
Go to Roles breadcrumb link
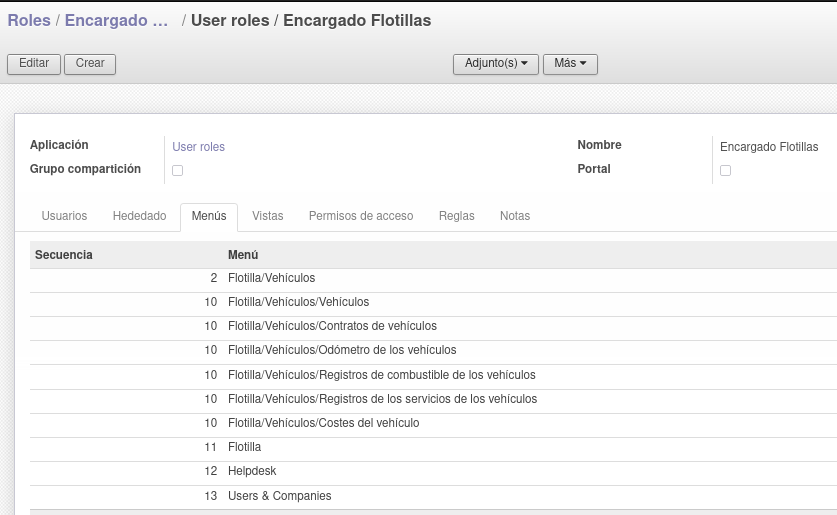(29, 20)
